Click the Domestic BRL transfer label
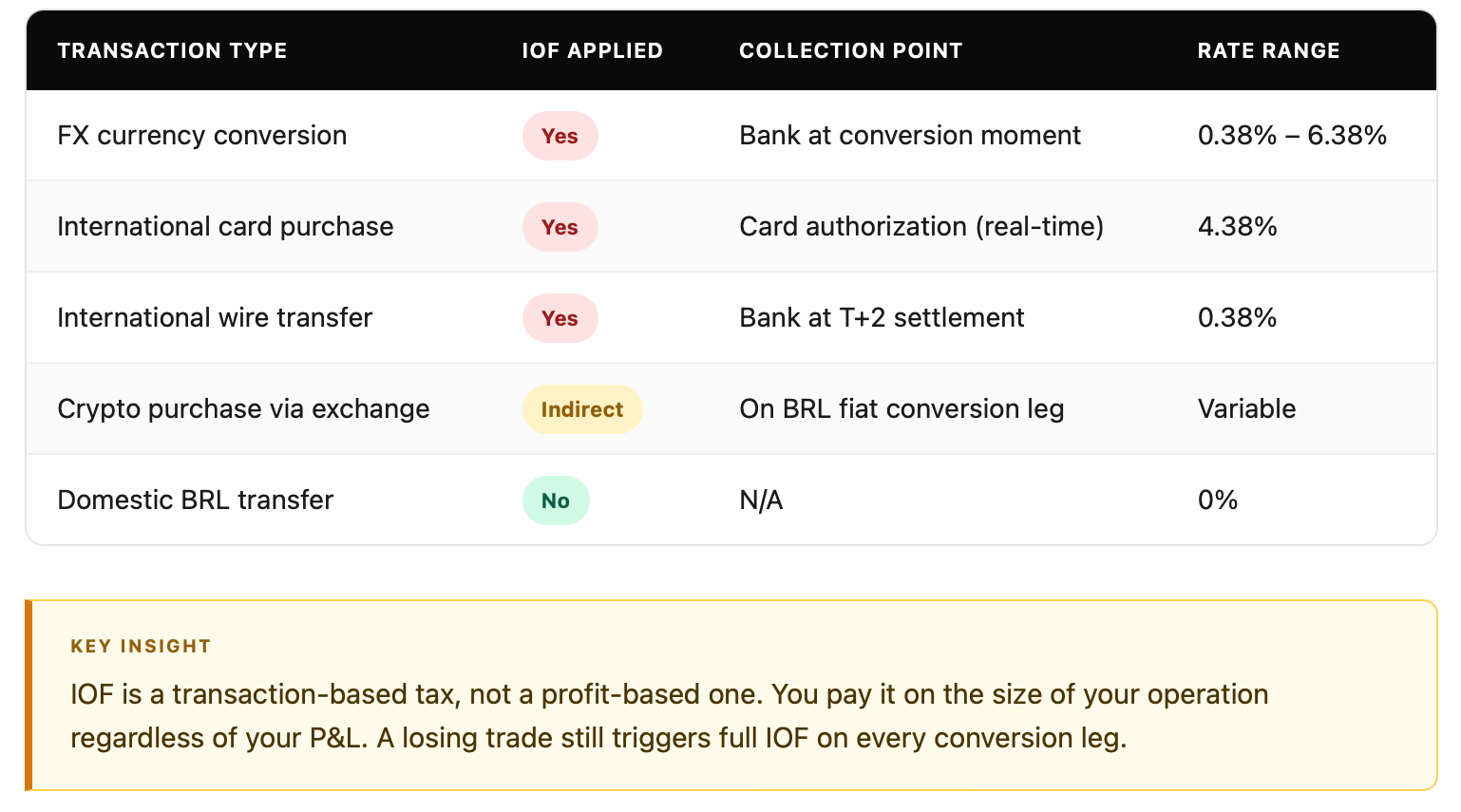1461x812 pixels. tap(196, 500)
